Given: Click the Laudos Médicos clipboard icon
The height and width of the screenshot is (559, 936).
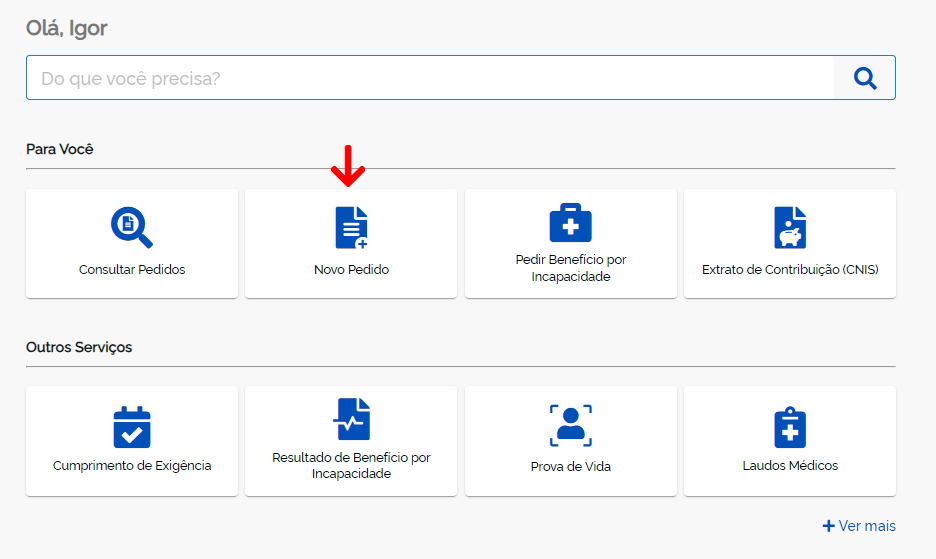Looking at the screenshot, I should point(790,426).
